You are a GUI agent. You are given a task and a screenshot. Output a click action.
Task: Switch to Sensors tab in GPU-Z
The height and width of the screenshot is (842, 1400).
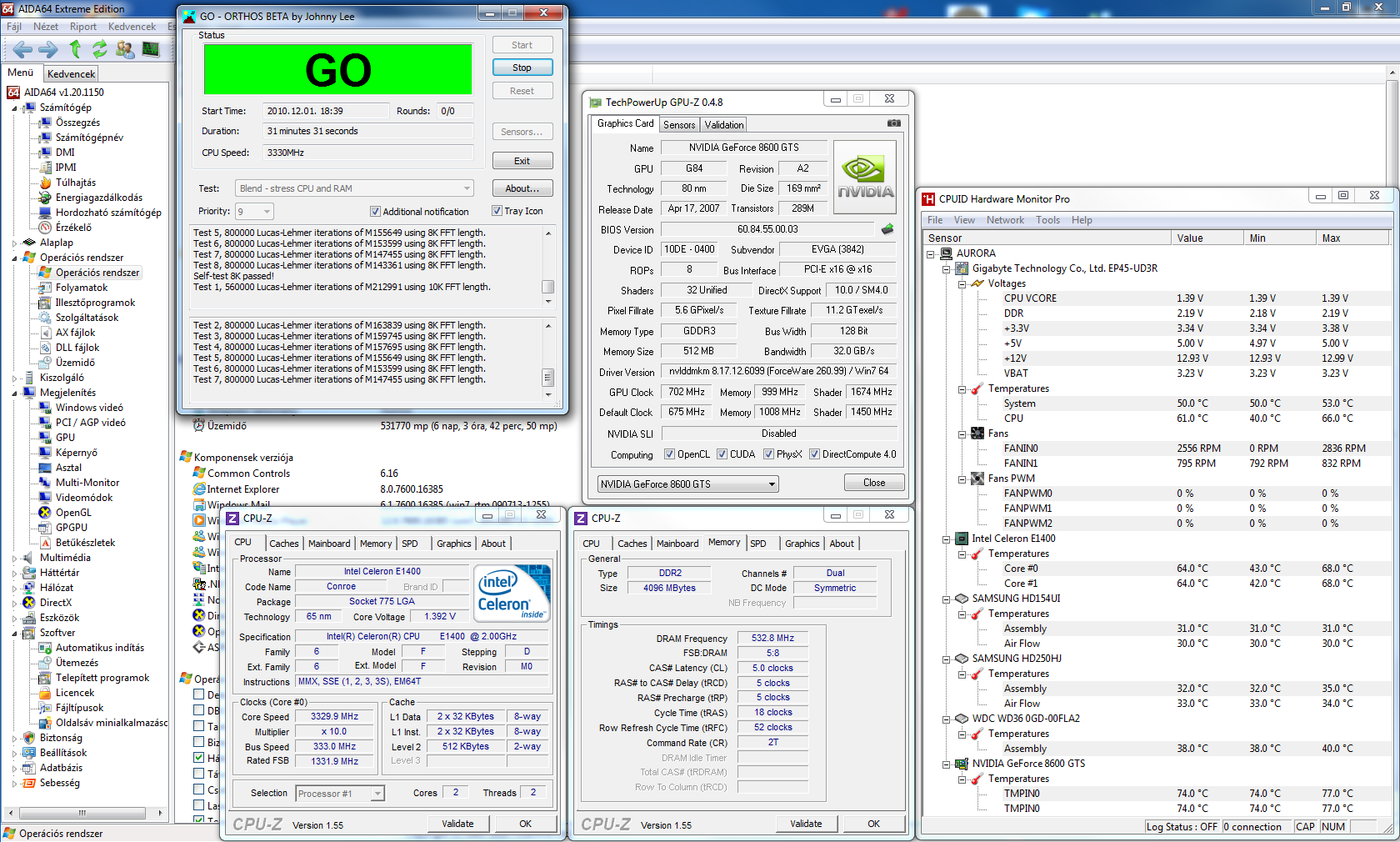click(679, 125)
